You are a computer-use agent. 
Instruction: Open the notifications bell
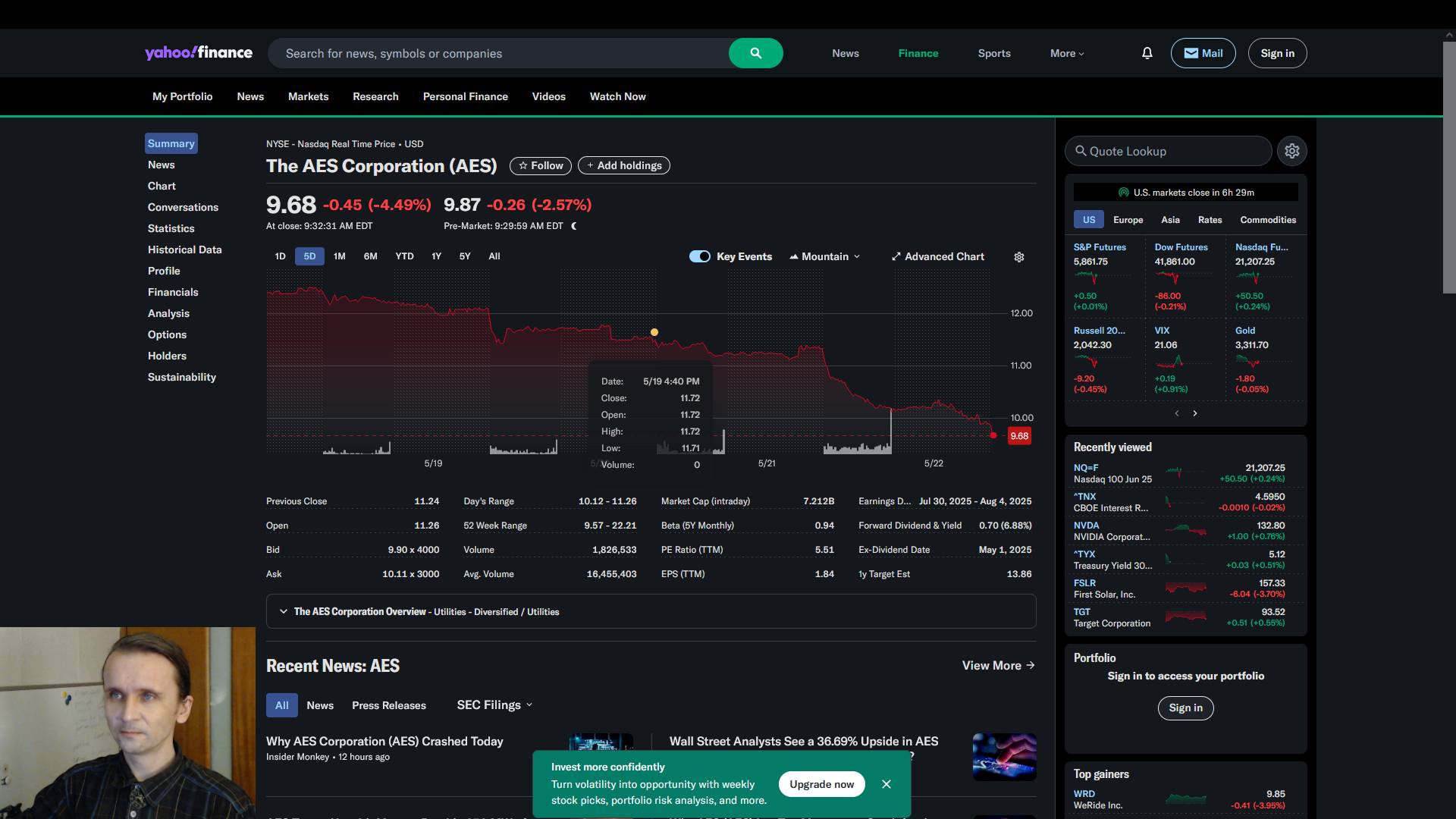pos(1147,53)
